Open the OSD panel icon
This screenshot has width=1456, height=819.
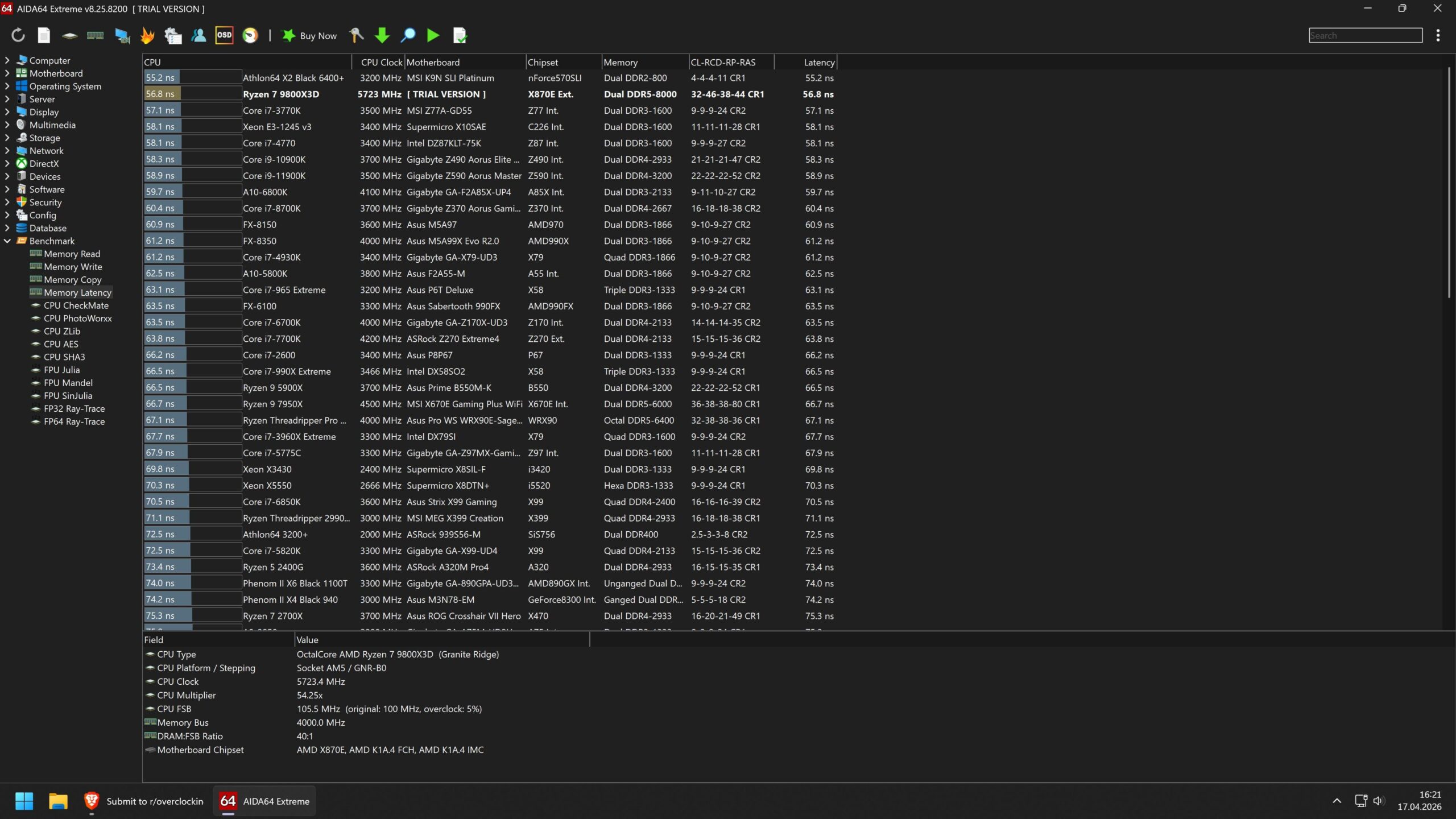coord(224,35)
